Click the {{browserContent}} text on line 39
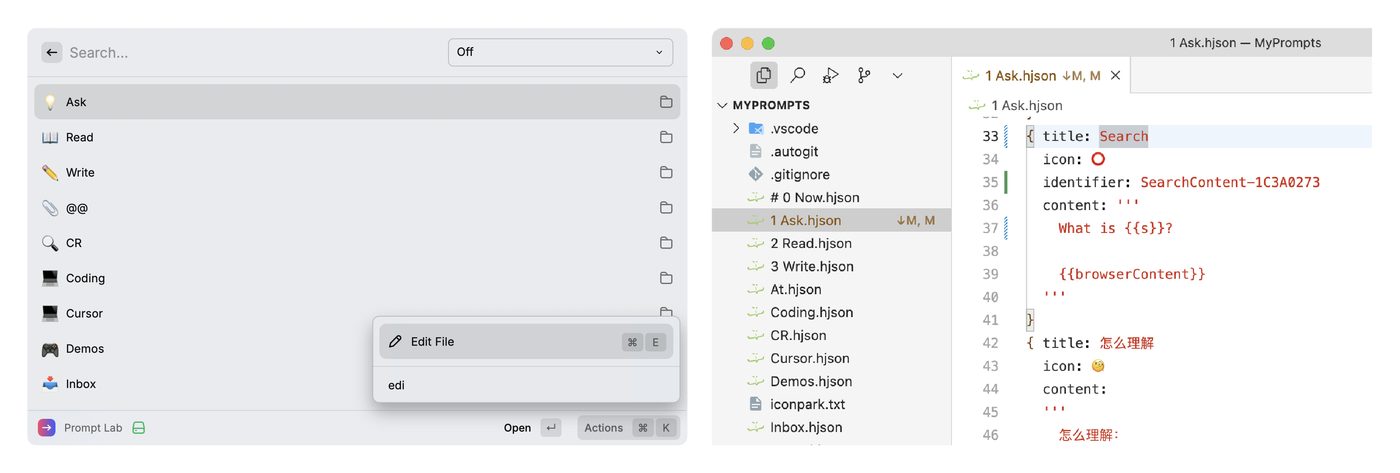This screenshot has height=473, width=1400. (1132, 274)
